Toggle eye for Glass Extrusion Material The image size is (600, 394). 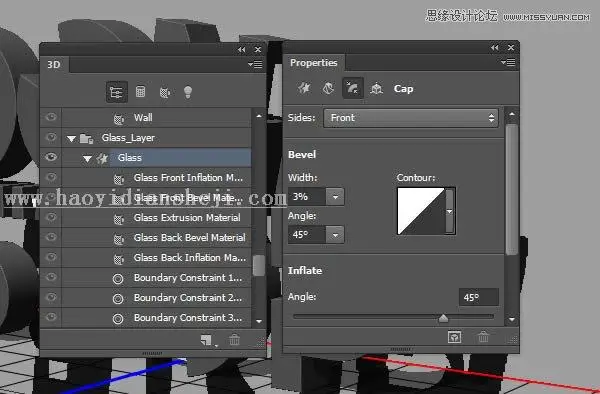(51, 217)
